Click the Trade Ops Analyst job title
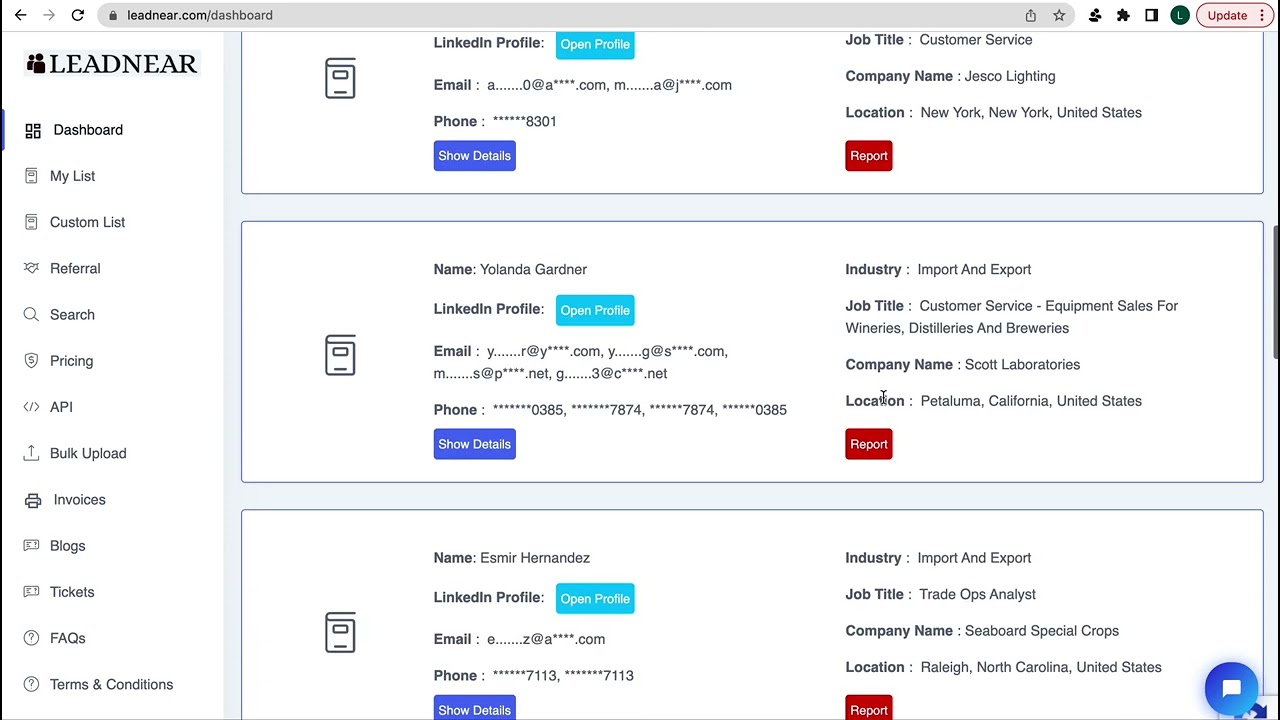 click(x=977, y=594)
